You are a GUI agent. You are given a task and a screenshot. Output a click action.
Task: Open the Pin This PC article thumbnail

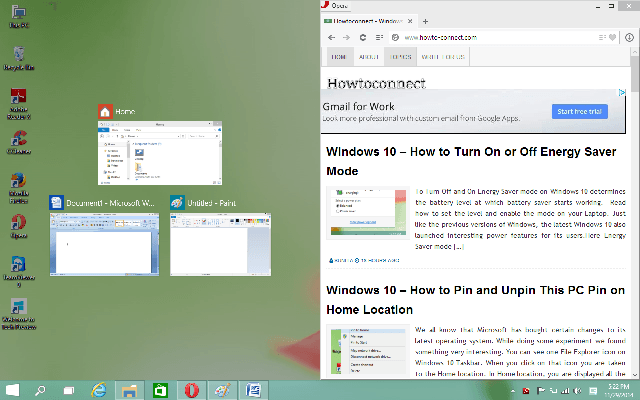coord(368,350)
